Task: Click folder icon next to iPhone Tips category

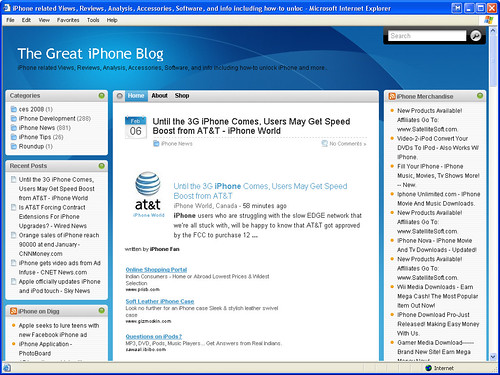Action: pyautogui.click(x=14, y=137)
